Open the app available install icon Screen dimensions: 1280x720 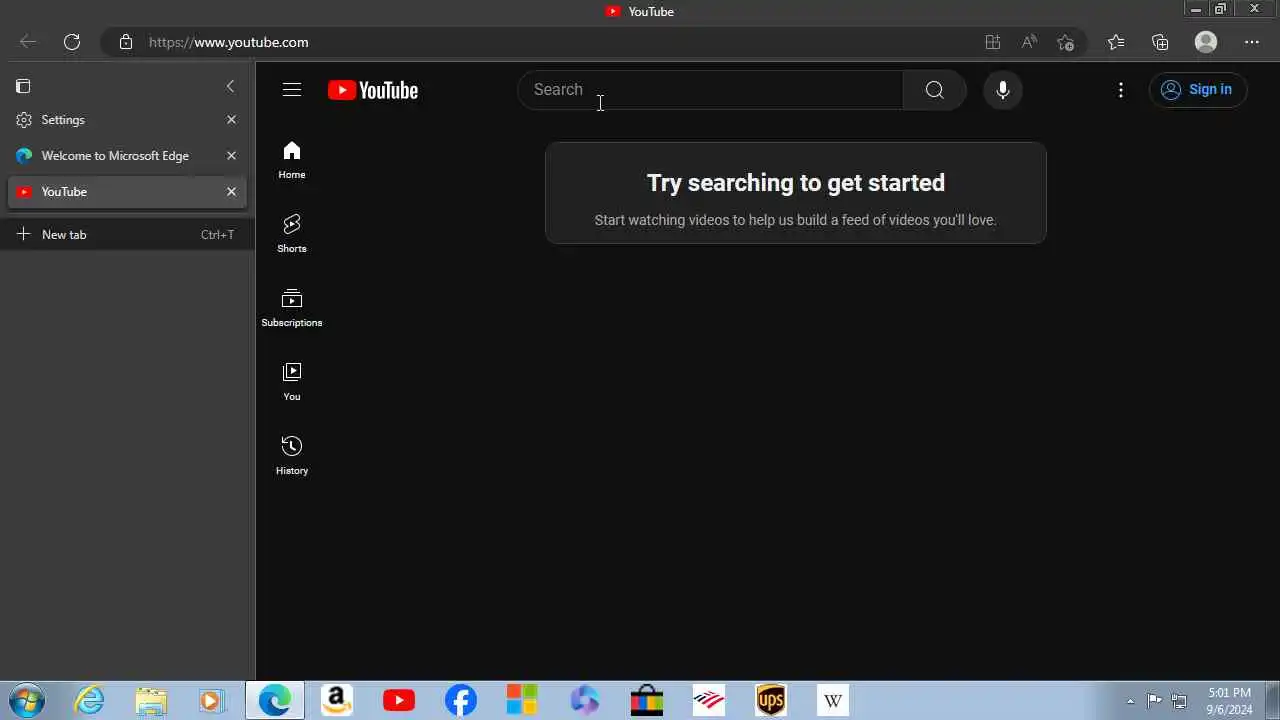coord(992,42)
